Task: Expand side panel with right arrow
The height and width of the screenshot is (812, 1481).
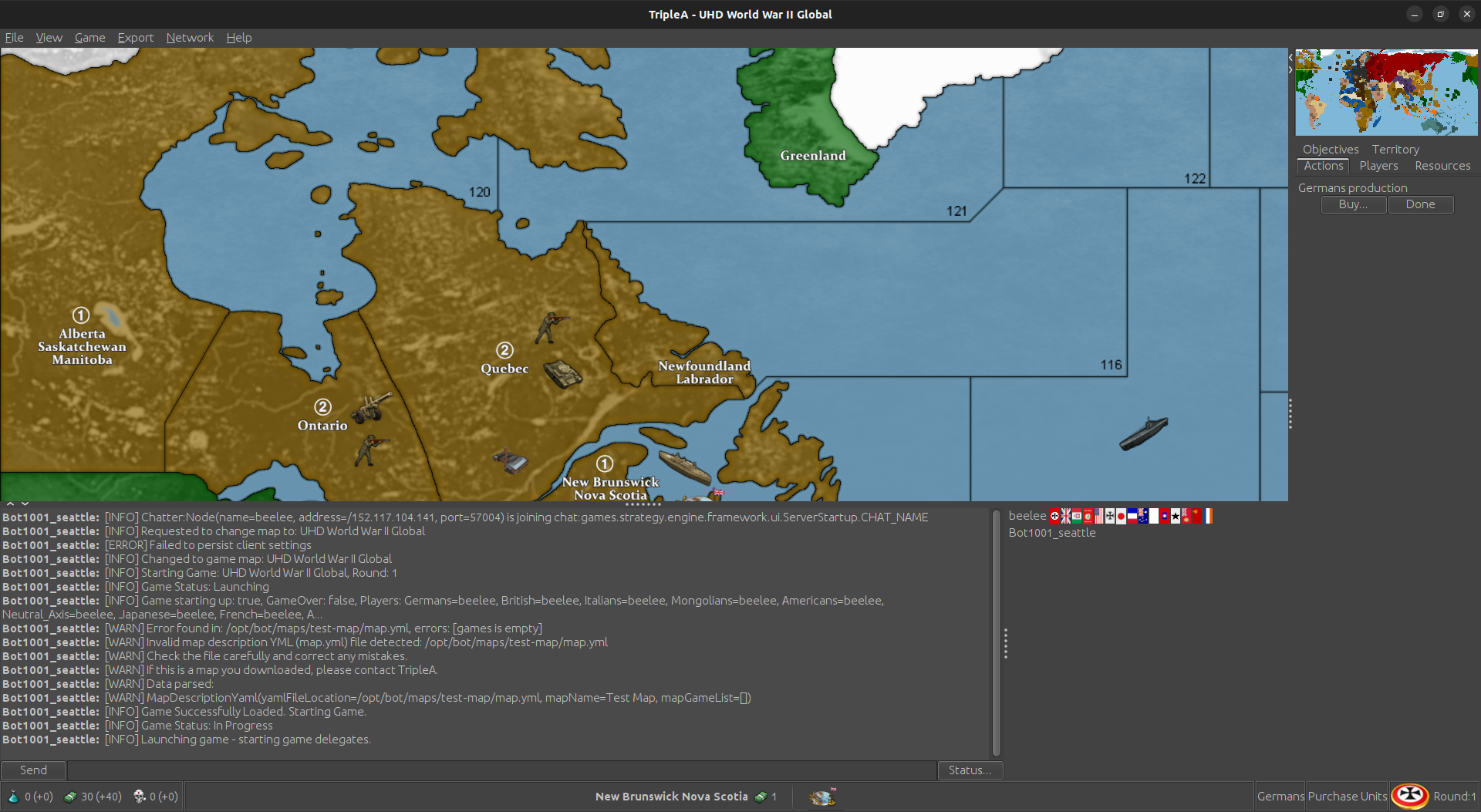Action: coord(1290,70)
